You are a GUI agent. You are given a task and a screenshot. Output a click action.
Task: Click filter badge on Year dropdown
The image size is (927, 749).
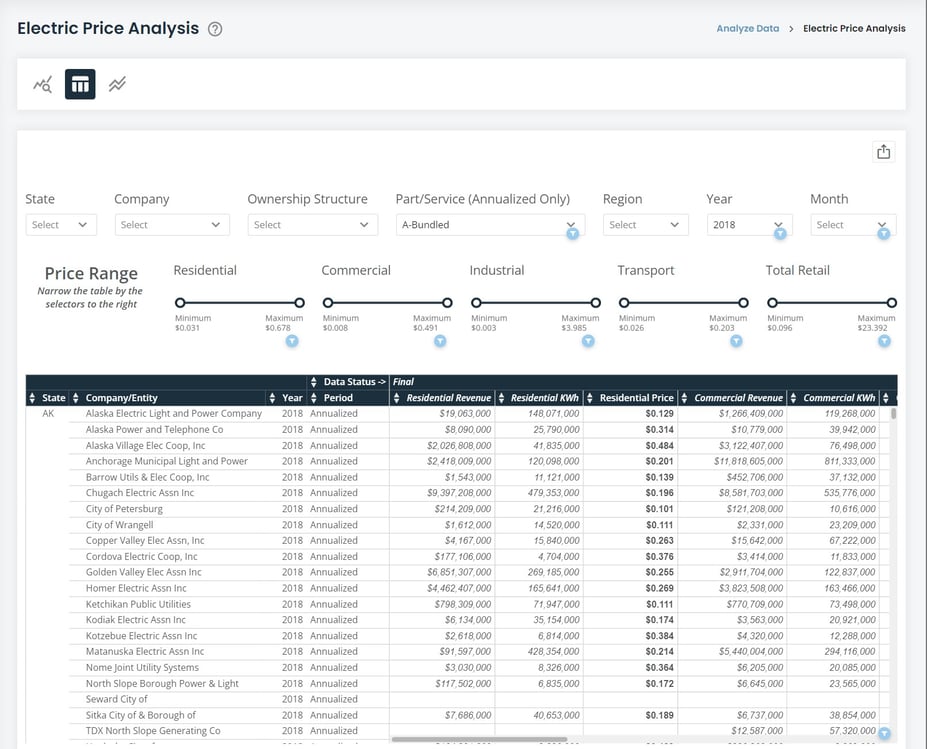pyautogui.click(x=780, y=234)
